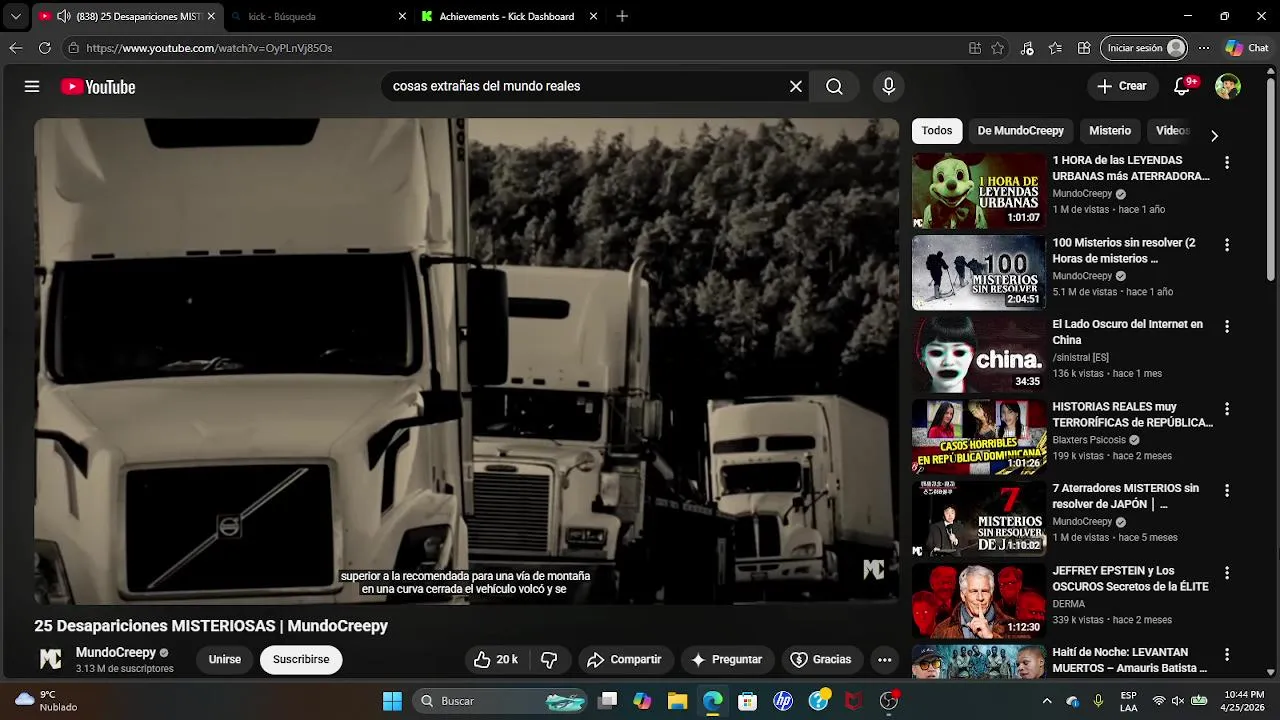Open the notifications bell

point(1183,87)
